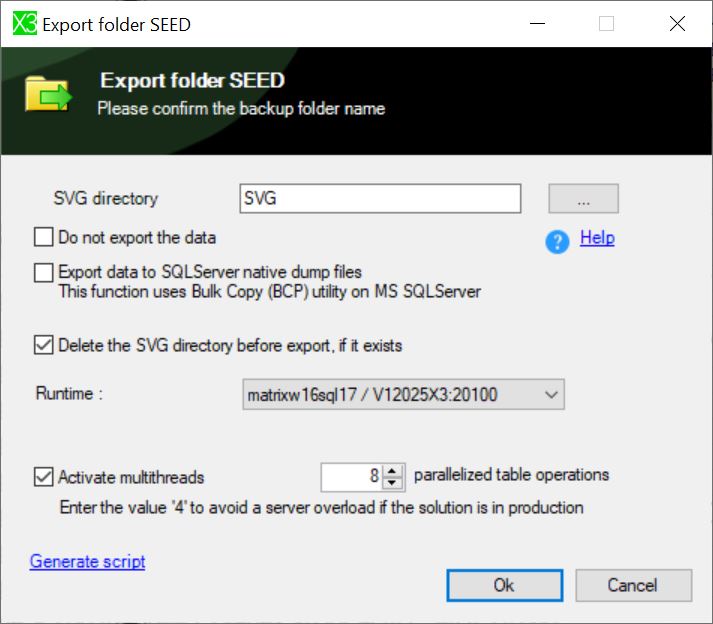Click the 'parallelized table operations' label
The width and height of the screenshot is (713, 624).
click(x=511, y=475)
